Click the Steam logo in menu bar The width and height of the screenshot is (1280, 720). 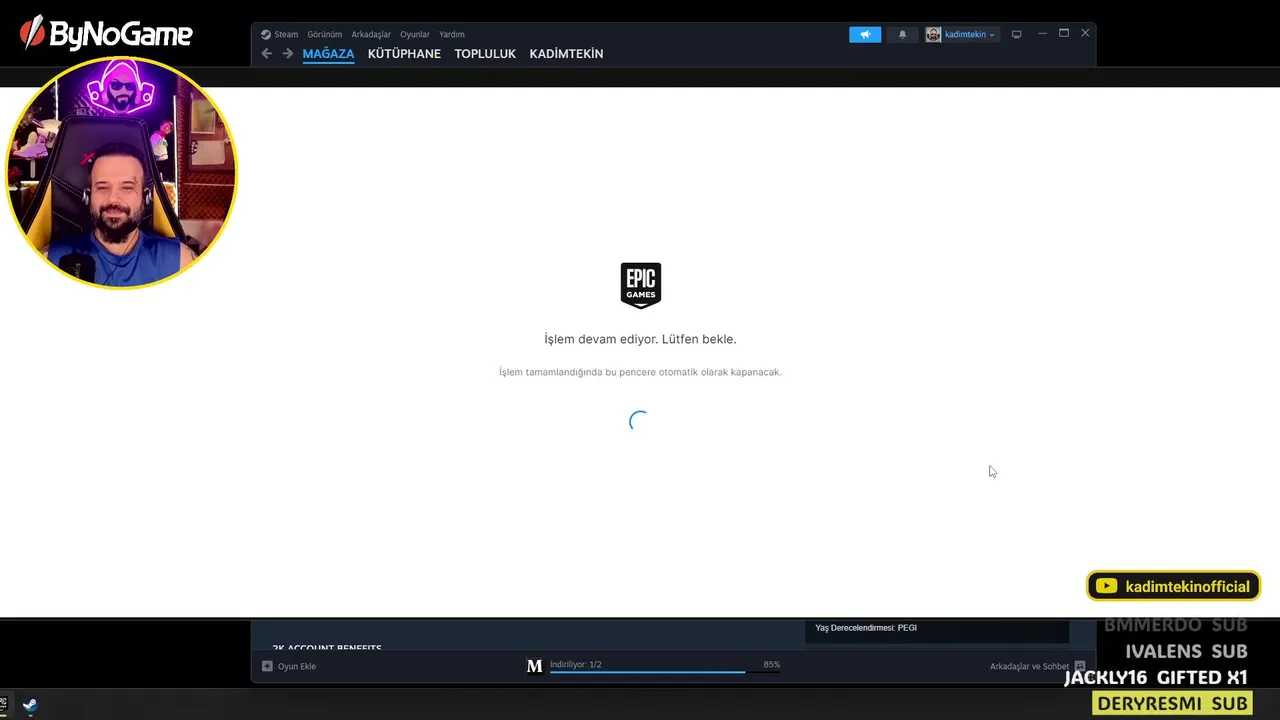pyautogui.click(x=266, y=34)
